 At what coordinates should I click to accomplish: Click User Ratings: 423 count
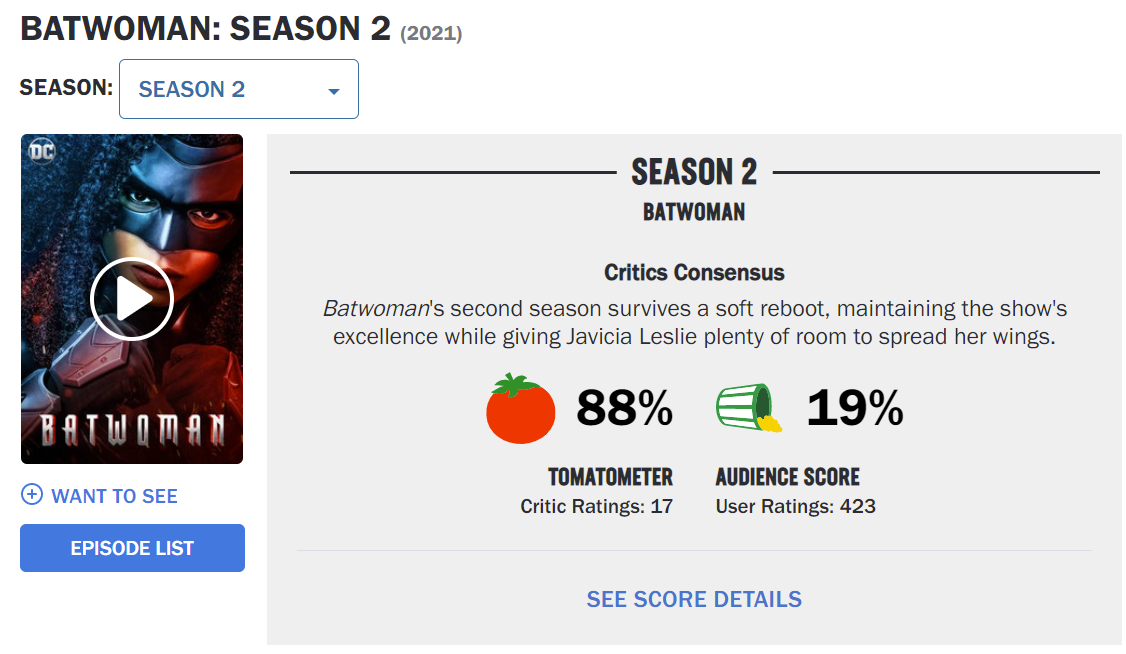click(x=795, y=507)
